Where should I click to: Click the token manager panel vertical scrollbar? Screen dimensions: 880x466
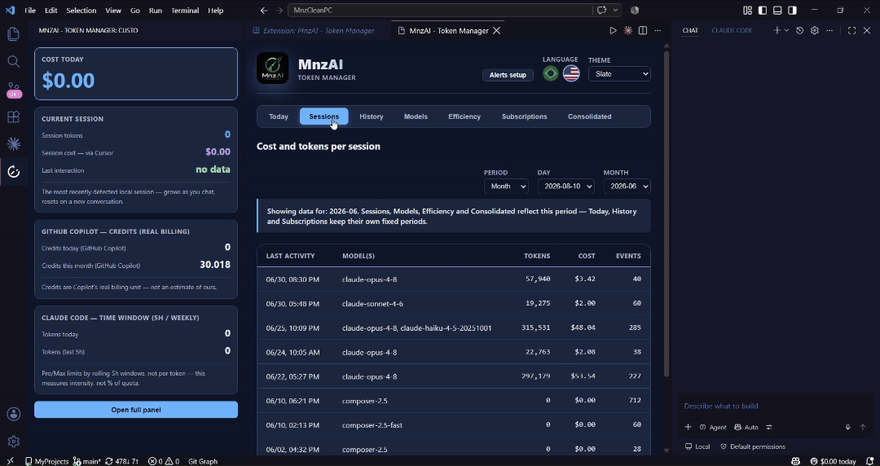coord(666,213)
